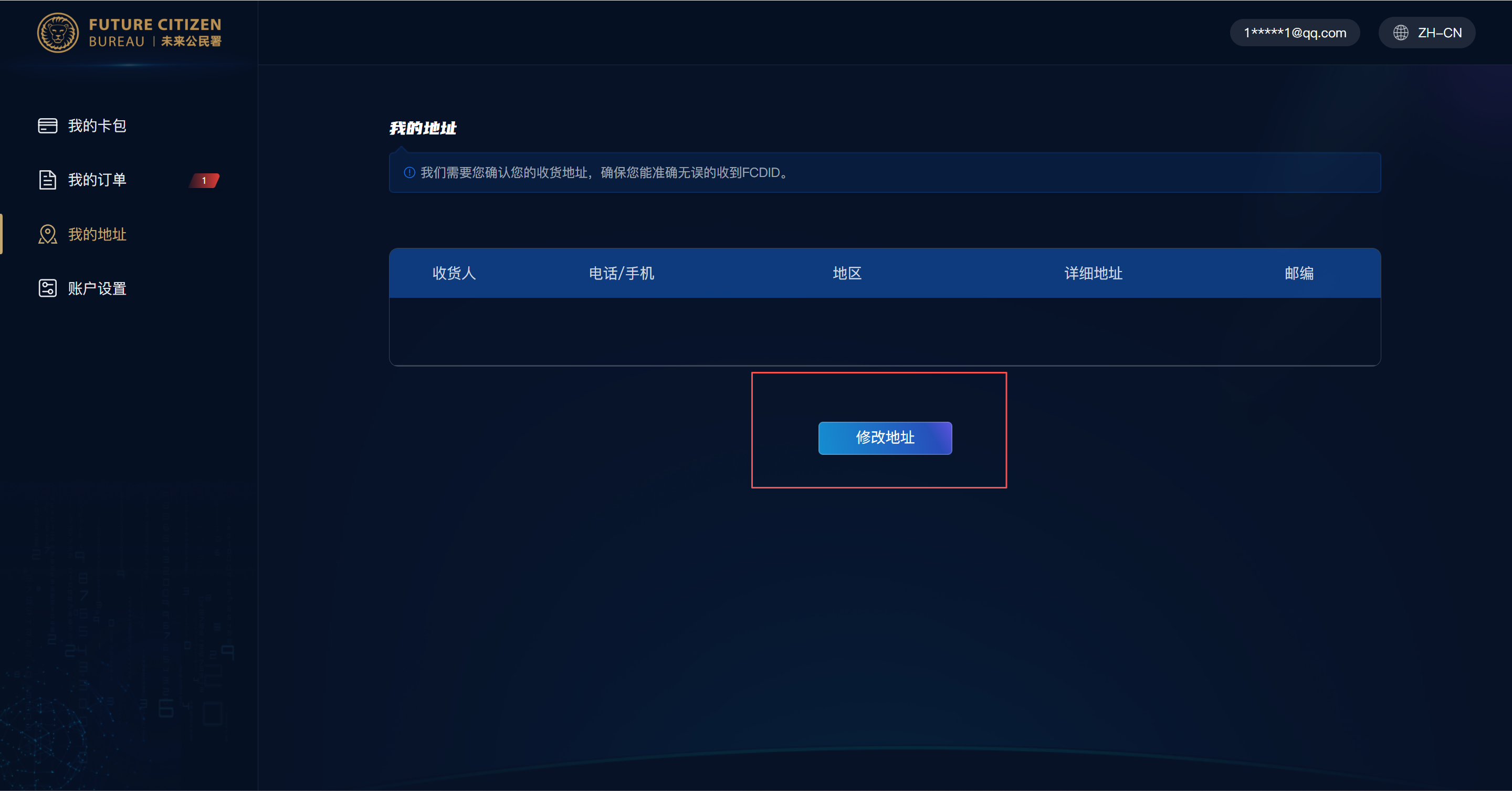The height and width of the screenshot is (791, 1512).
Task: Click the info circle icon in notice
Action: 409,173
